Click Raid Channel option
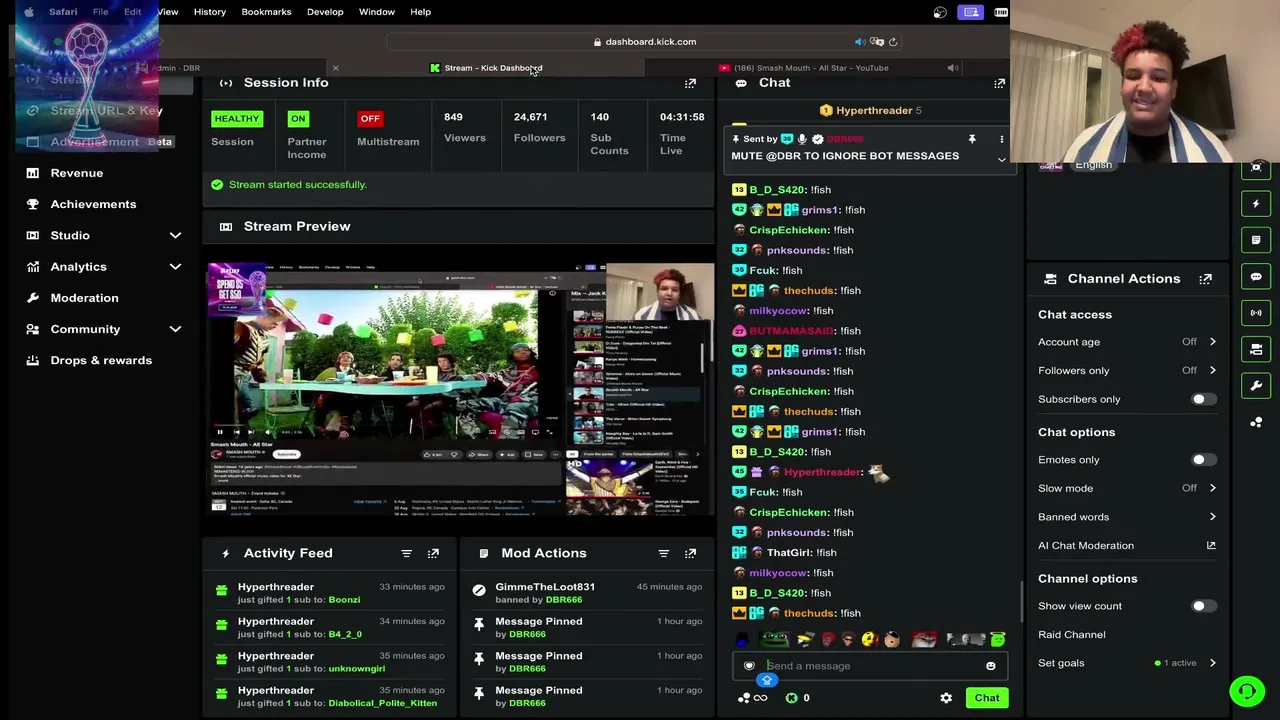1280x720 pixels. tap(1072, 635)
